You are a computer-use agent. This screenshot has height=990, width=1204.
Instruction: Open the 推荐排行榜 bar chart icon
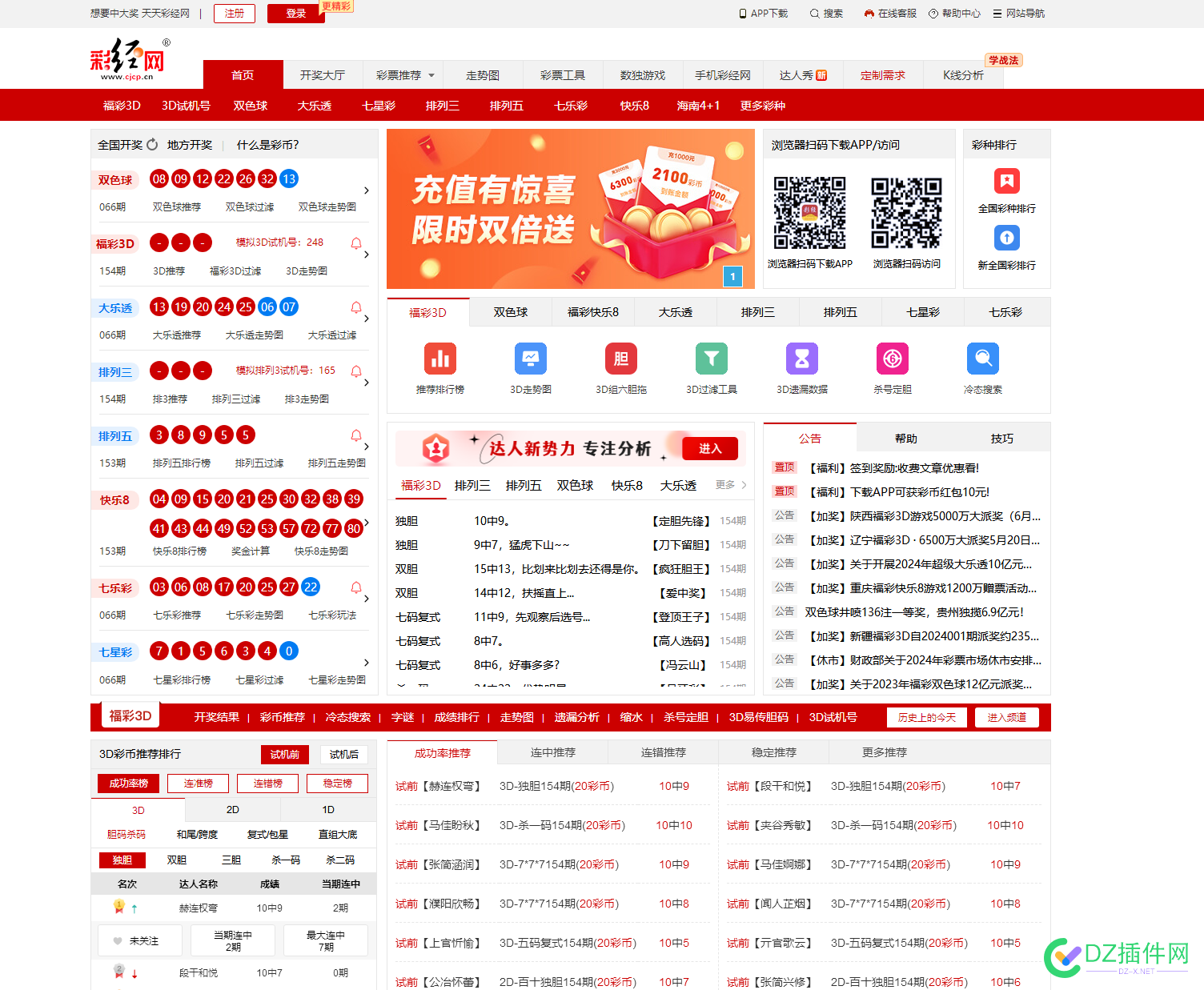[440, 359]
